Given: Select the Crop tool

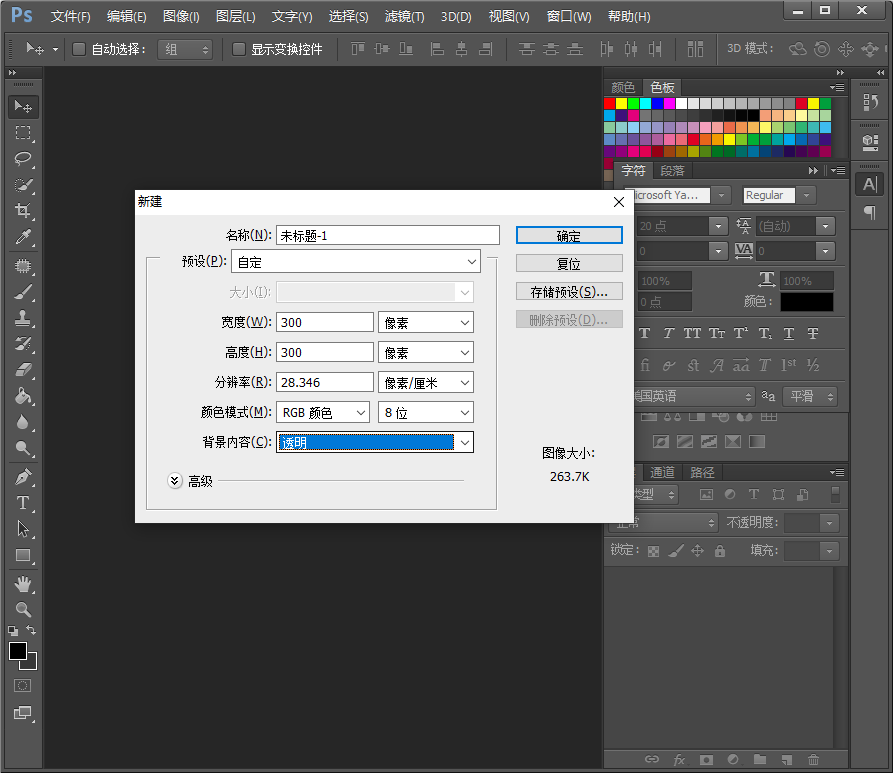Looking at the screenshot, I should click(23, 211).
